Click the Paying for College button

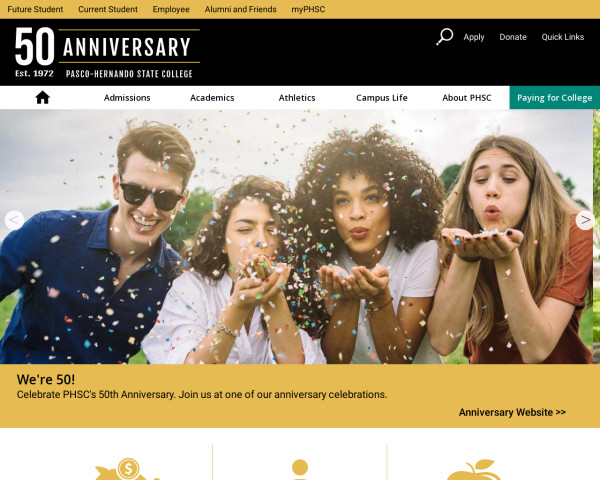[554, 98]
